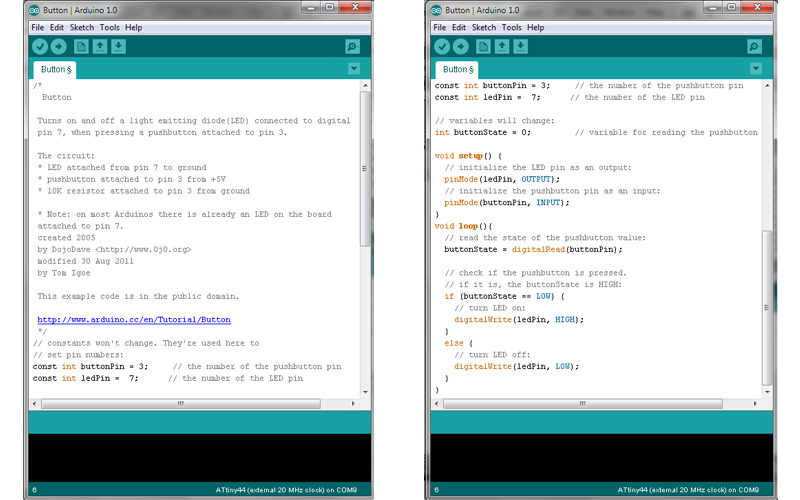Click horizontal scrollbar thumb in right window
The height and width of the screenshot is (500, 800).
tap(583, 404)
